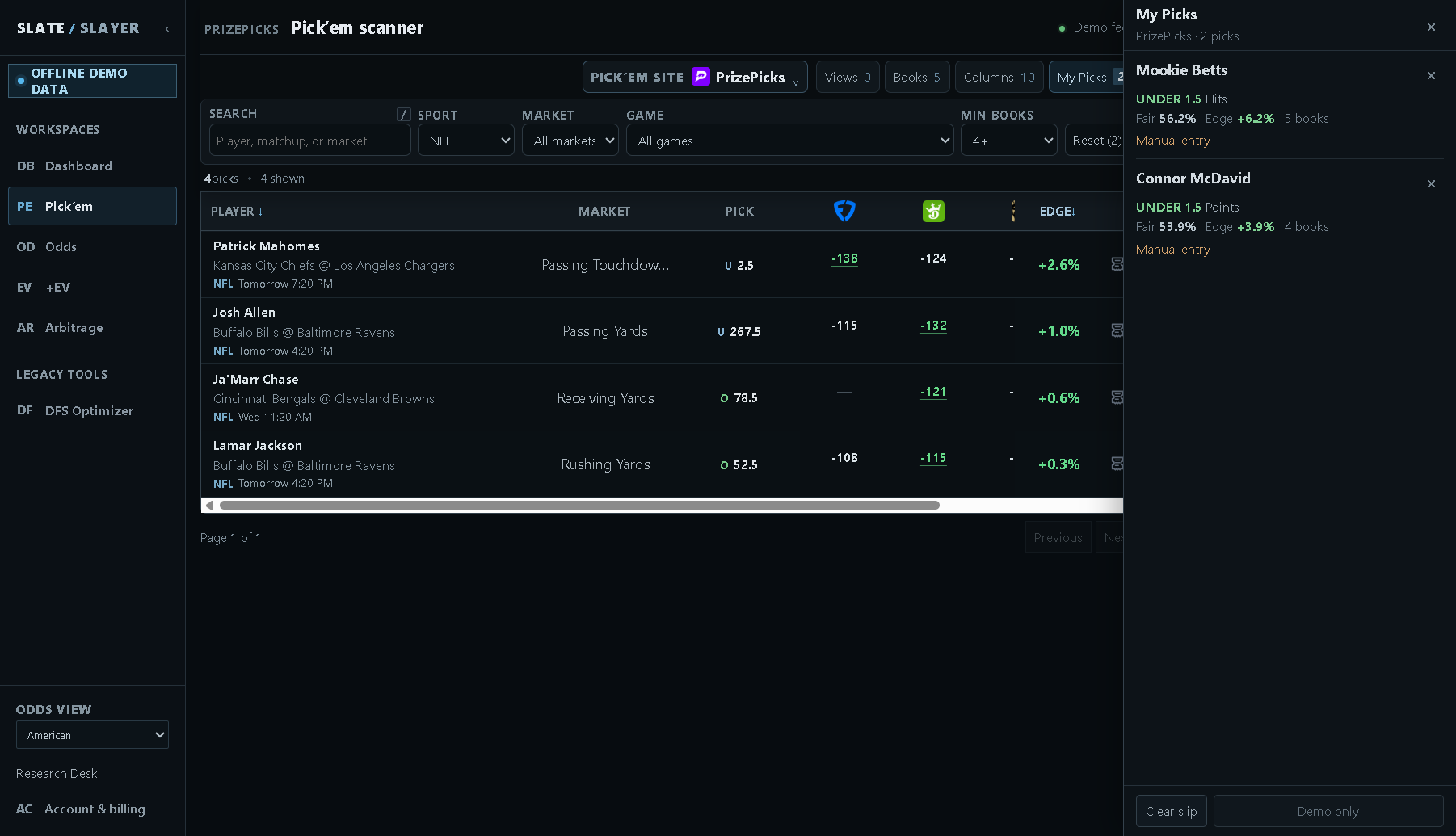Screen dimensions: 1456x836
Task: Open the Dashboard workspace
Action: tap(92, 166)
